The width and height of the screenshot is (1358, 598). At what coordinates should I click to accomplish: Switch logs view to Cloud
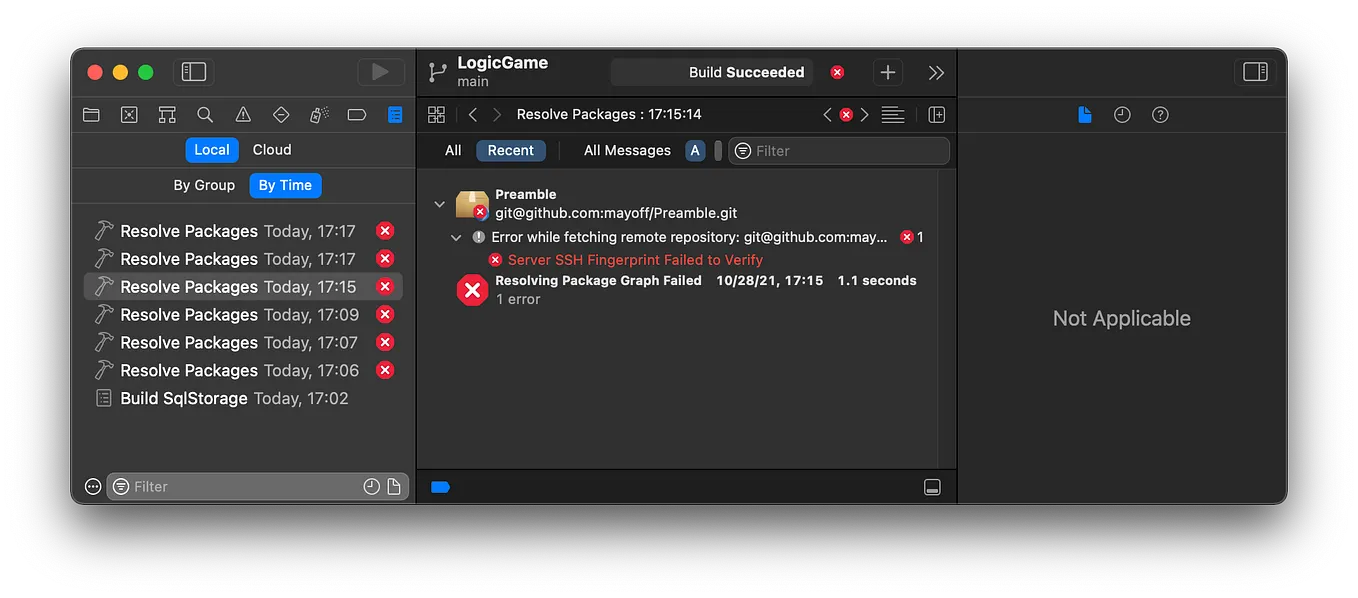point(271,149)
